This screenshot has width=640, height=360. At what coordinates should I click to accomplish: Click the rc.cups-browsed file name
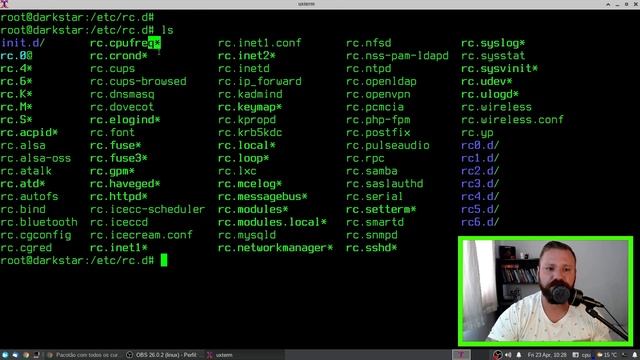pyautogui.click(x=138, y=81)
